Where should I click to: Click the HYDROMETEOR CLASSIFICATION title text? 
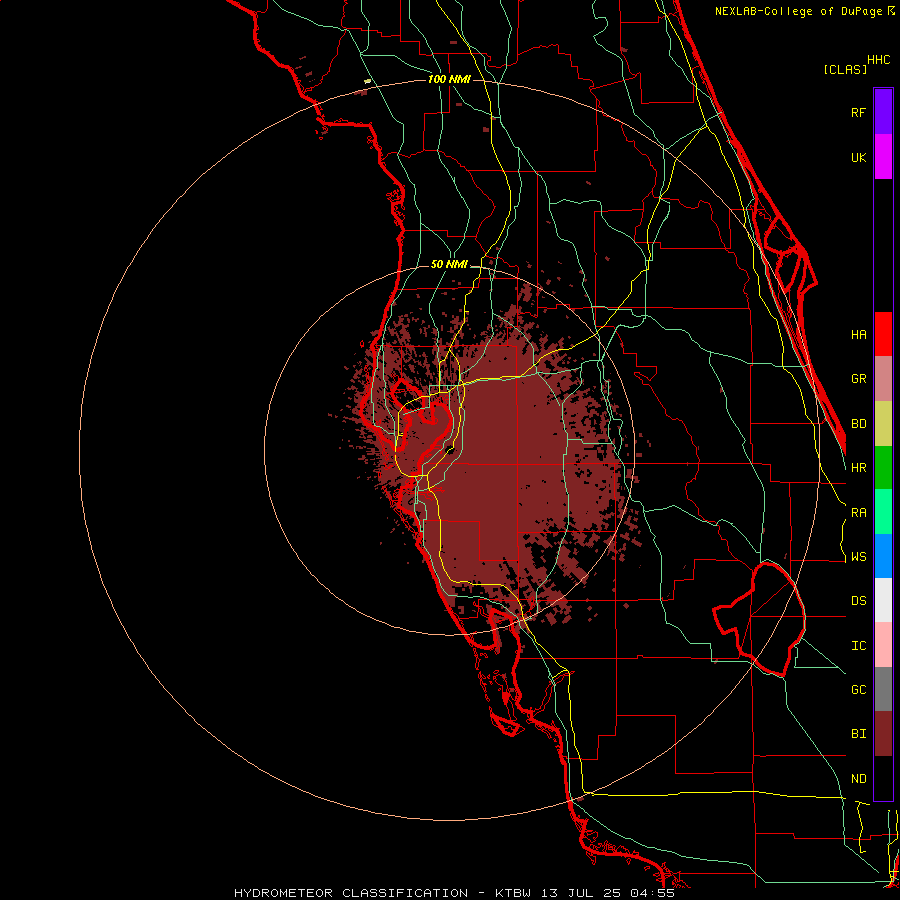(351, 893)
